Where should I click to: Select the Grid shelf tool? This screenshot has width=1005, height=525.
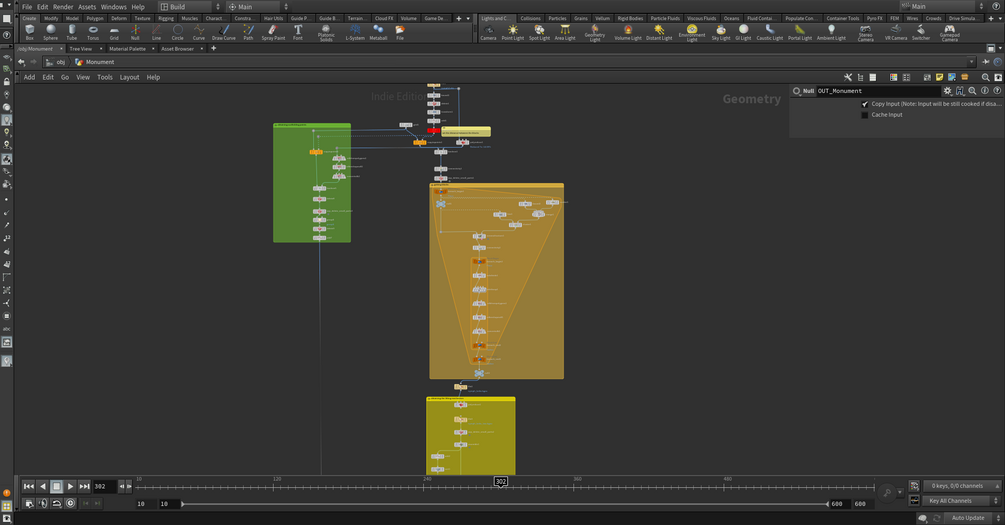tap(114, 33)
